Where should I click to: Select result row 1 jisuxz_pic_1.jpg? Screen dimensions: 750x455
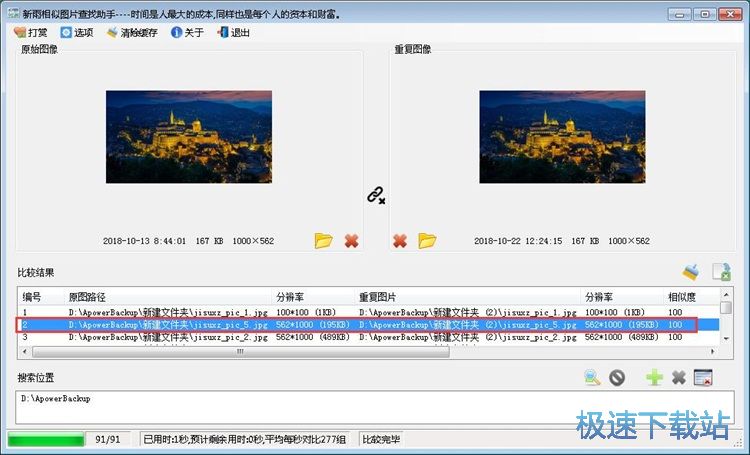point(368,312)
